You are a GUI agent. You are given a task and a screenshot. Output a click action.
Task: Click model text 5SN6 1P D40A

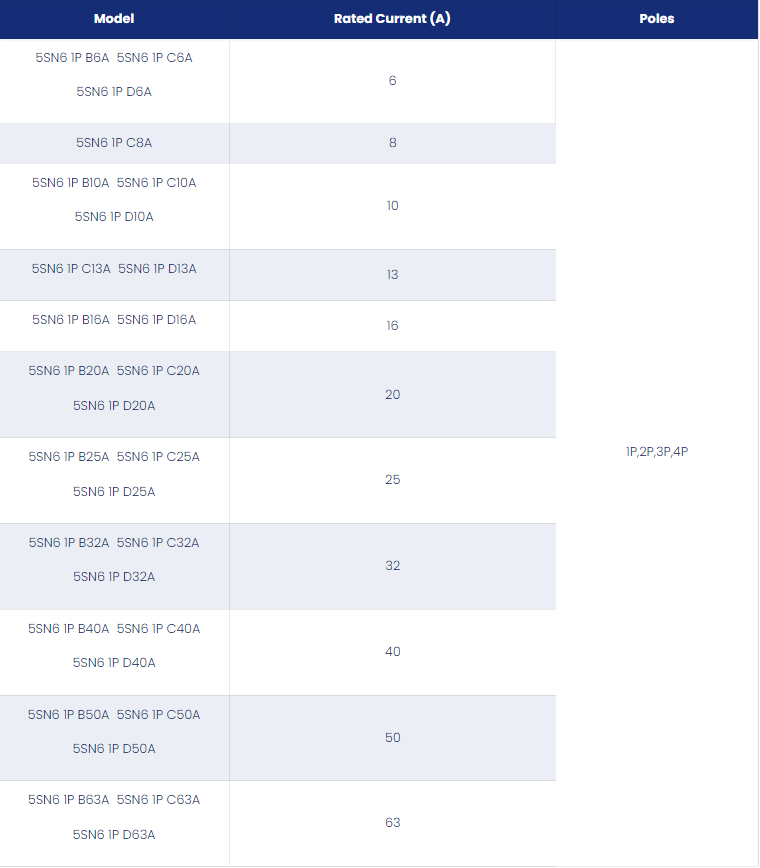(114, 663)
